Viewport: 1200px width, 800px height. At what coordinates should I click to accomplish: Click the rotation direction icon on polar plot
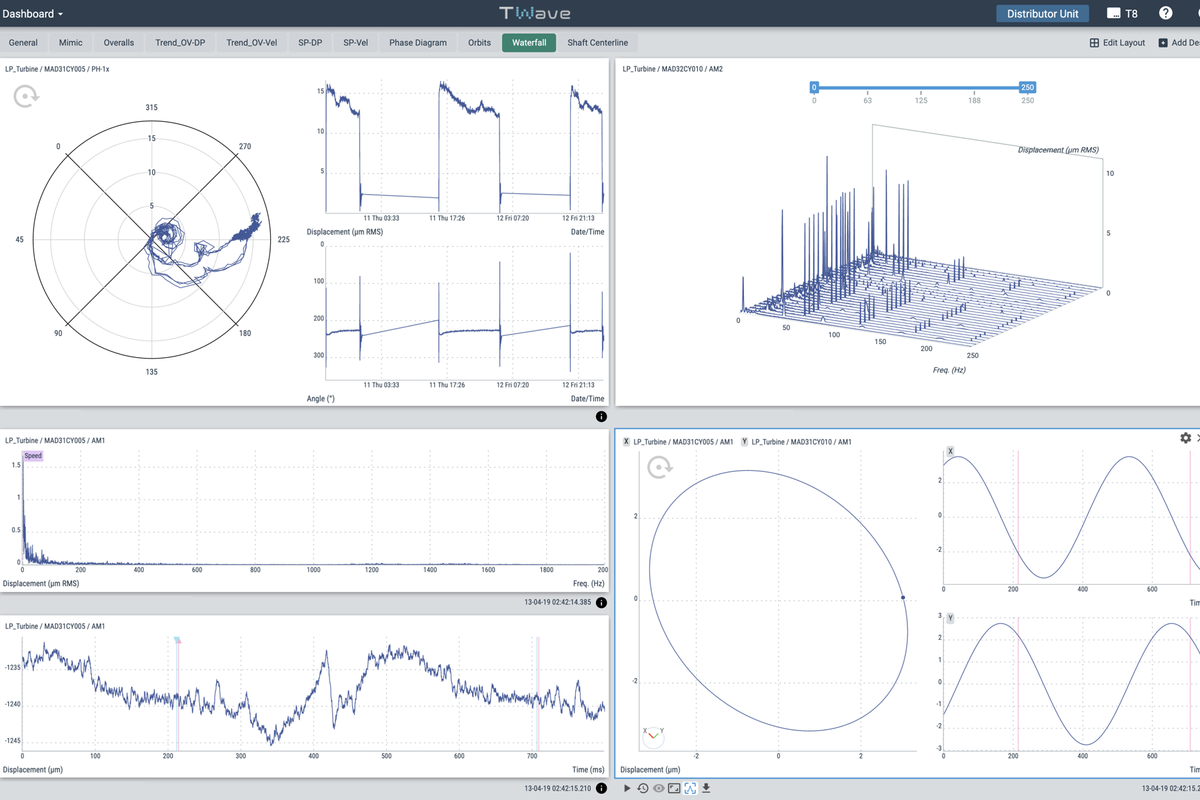[x=26, y=97]
